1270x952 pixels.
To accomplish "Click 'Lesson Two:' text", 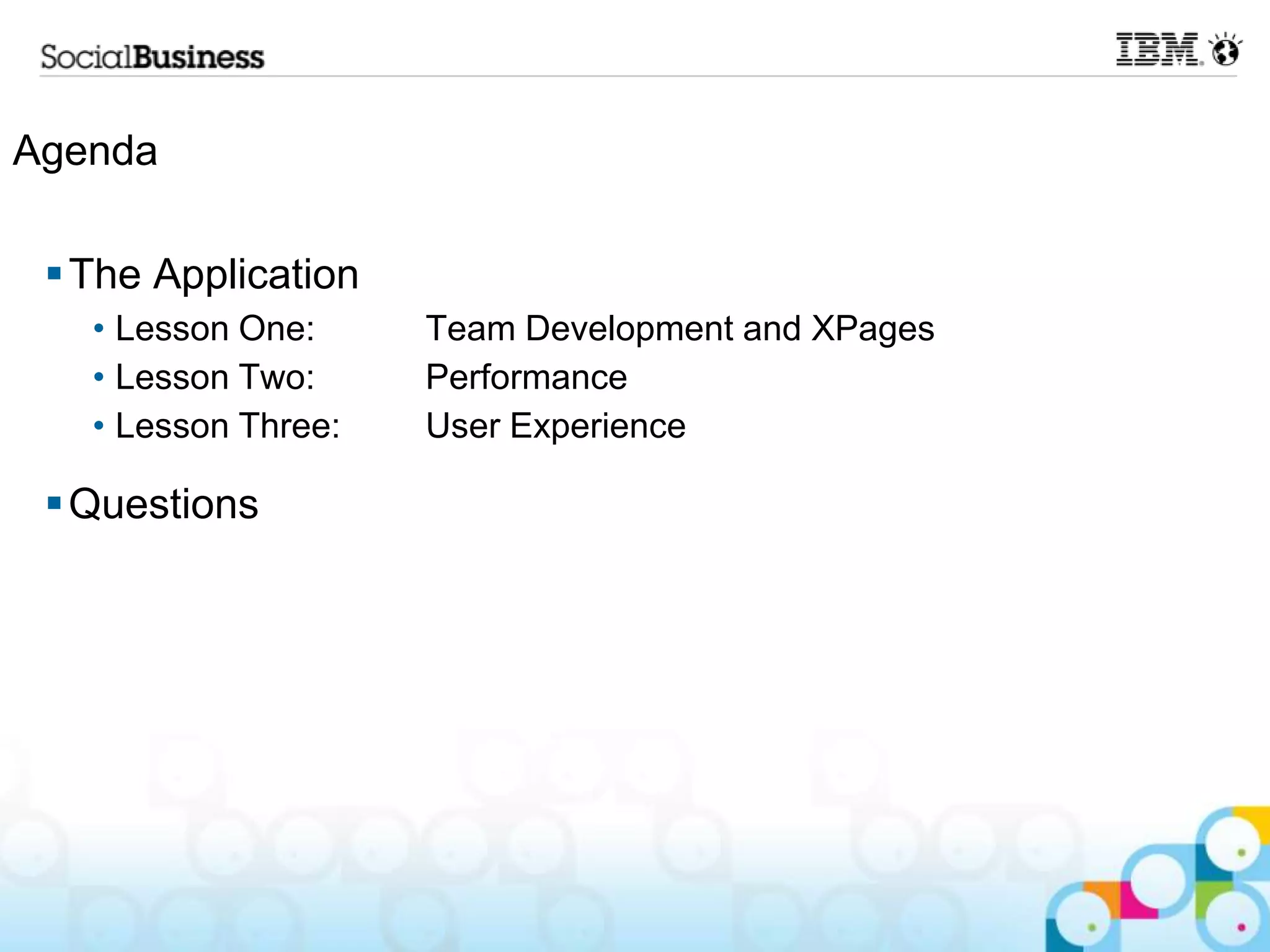I will (x=215, y=377).
